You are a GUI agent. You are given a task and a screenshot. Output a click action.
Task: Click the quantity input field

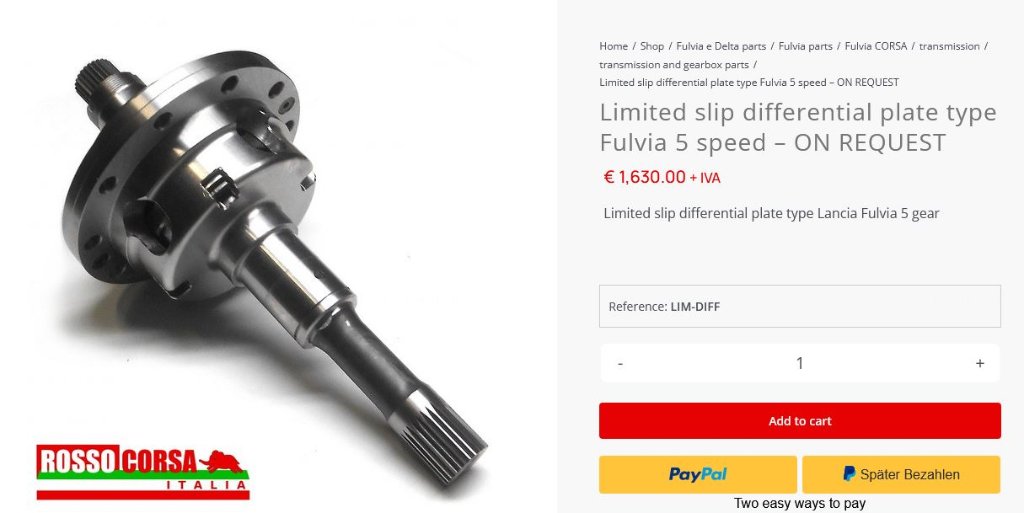[799, 364]
